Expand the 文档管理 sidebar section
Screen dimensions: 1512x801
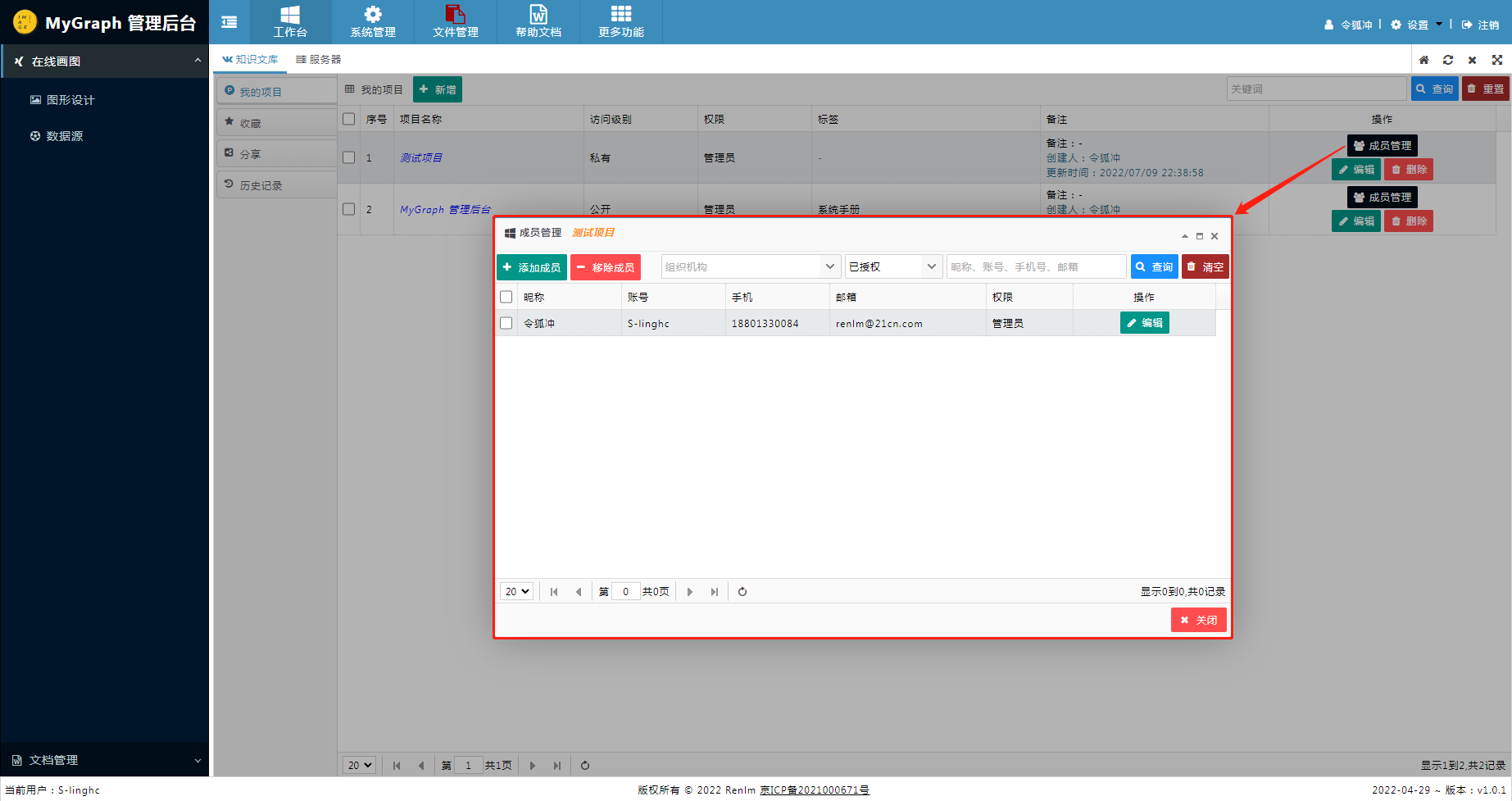coord(105,761)
